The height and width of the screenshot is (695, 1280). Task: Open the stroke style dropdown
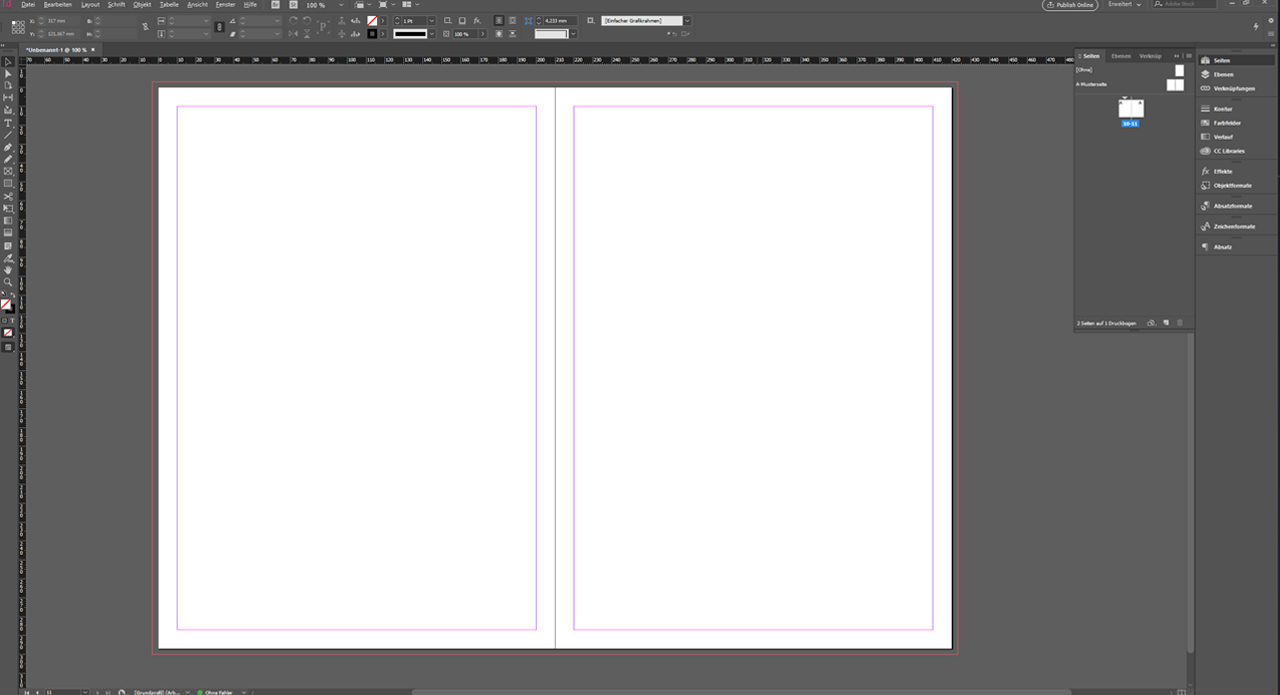pyautogui.click(x=431, y=34)
